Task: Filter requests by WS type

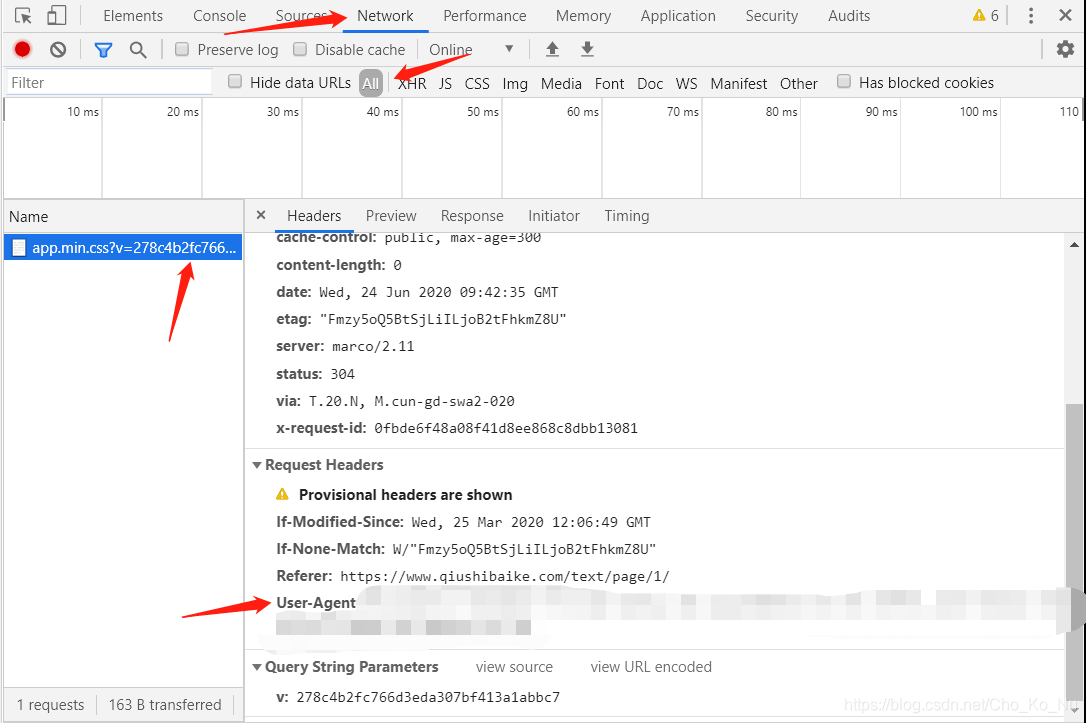Action: [686, 84]
